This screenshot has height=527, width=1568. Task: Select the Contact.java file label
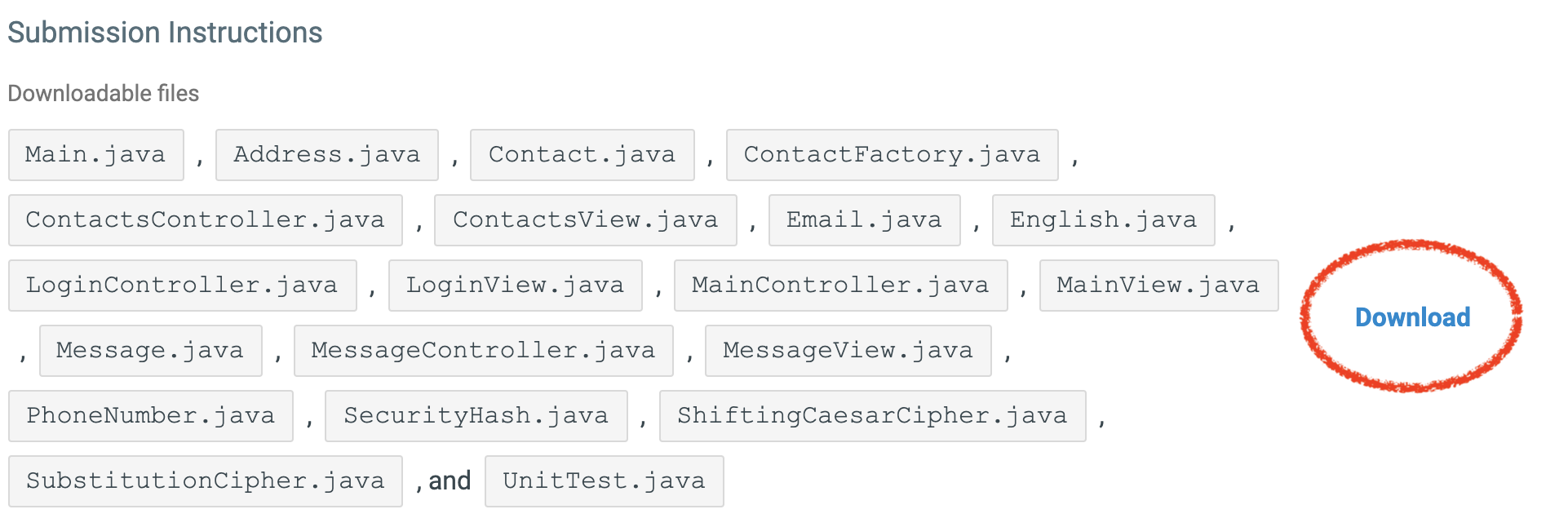582,155
